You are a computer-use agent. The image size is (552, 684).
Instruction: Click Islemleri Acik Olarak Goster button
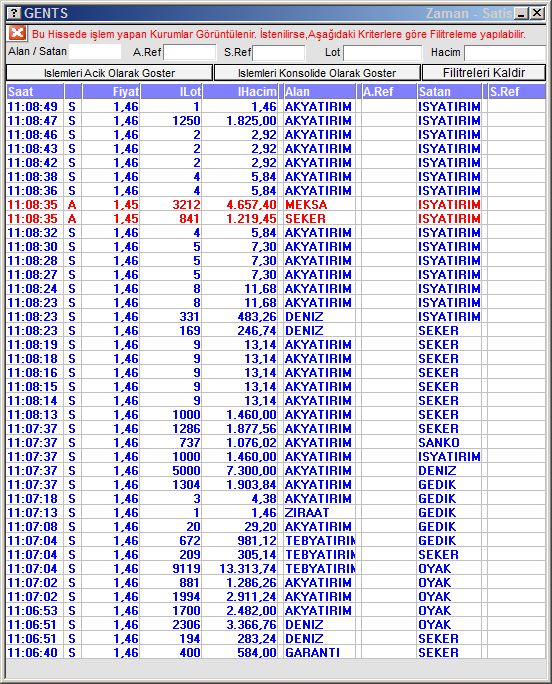(x=110, y=73)
